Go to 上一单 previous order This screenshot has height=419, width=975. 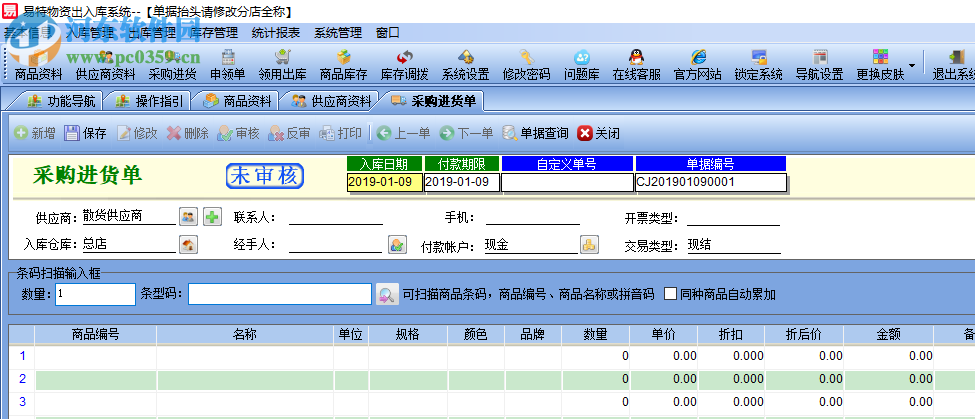[404, 133]
